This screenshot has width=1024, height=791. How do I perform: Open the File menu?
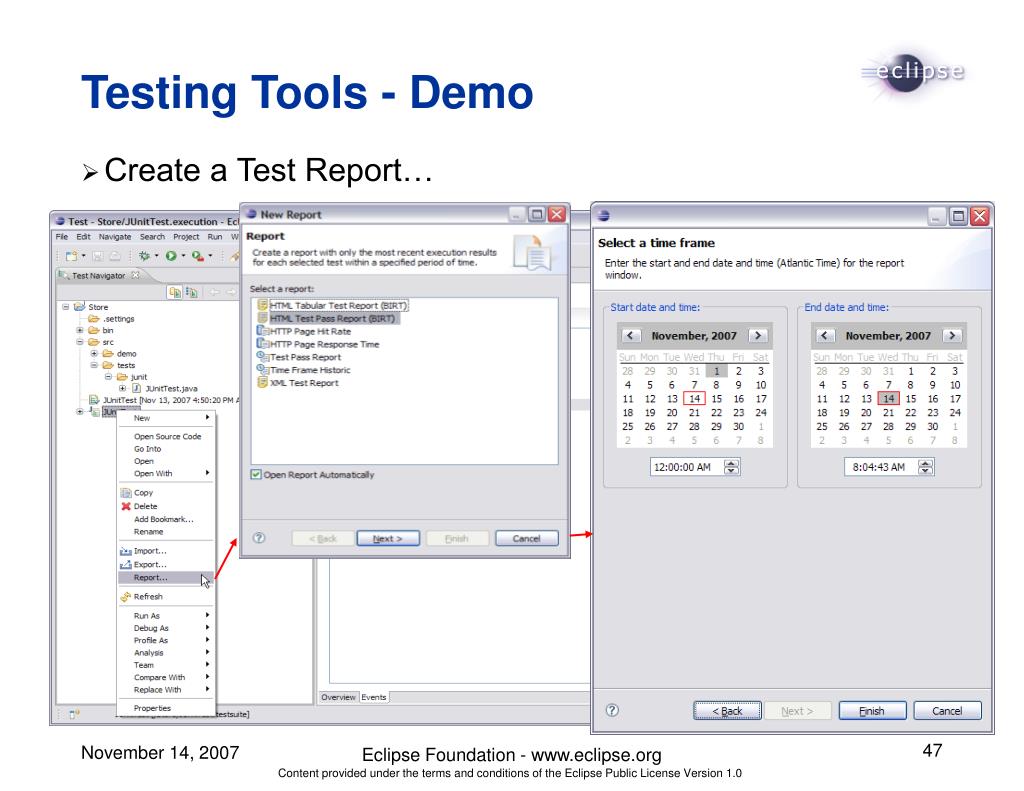pyautogui.click(x=62, y=236)
